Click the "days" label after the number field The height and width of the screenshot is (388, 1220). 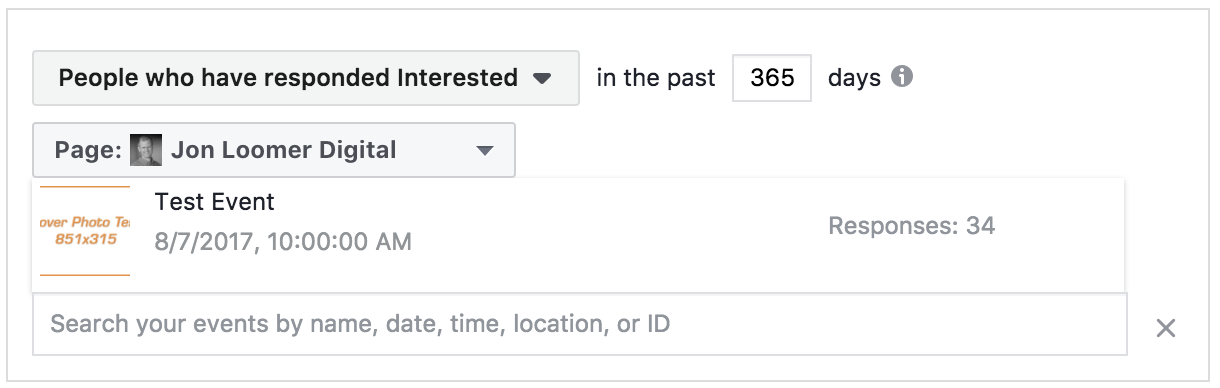(854, 78)
